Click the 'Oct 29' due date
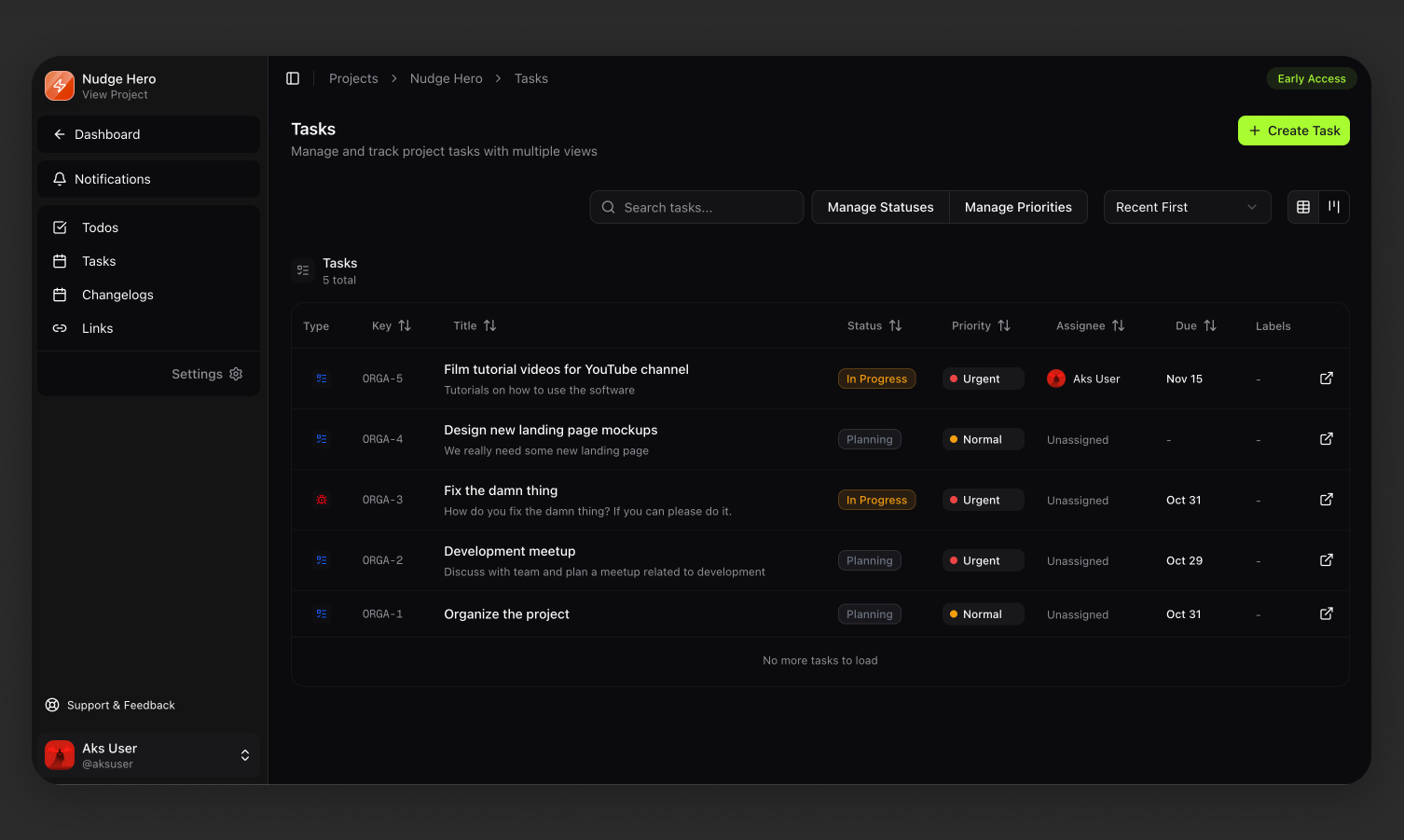This screenshot has height=840, width=1404. [1184, 560]
